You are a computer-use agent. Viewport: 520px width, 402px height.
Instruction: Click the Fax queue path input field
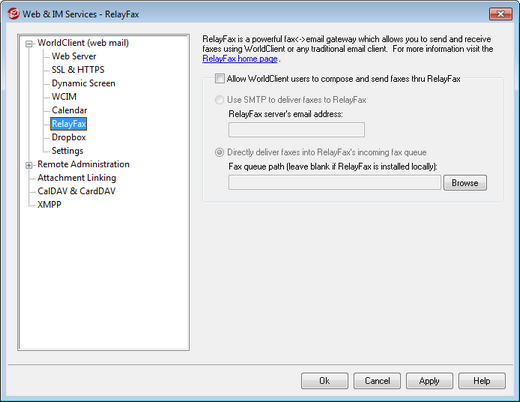tap(335, 183)
